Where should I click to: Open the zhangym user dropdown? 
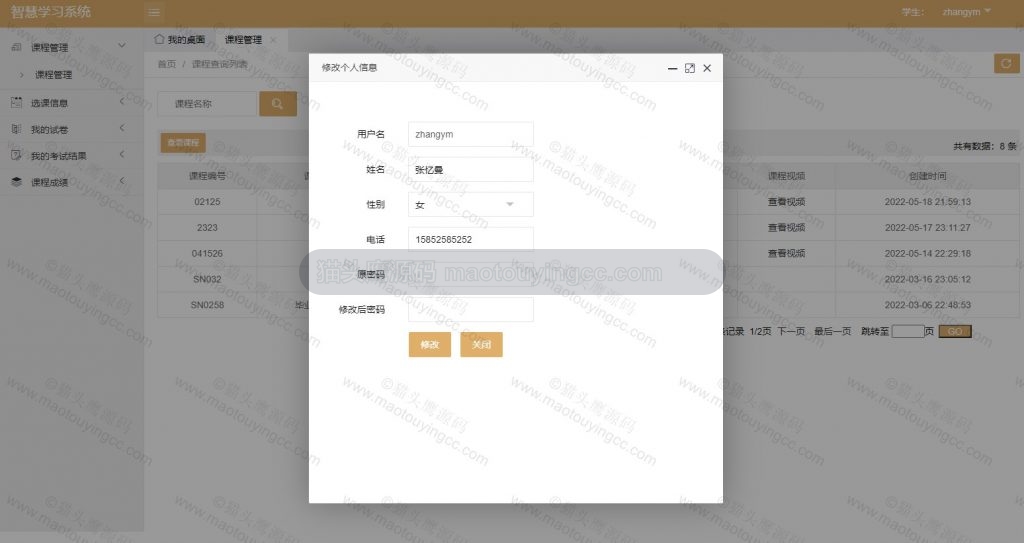(x=967, y=12)
